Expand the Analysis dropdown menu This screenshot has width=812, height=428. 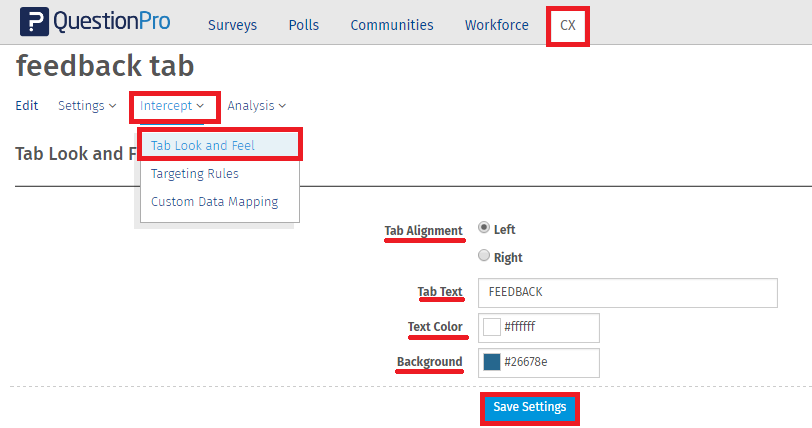[256, 106]
